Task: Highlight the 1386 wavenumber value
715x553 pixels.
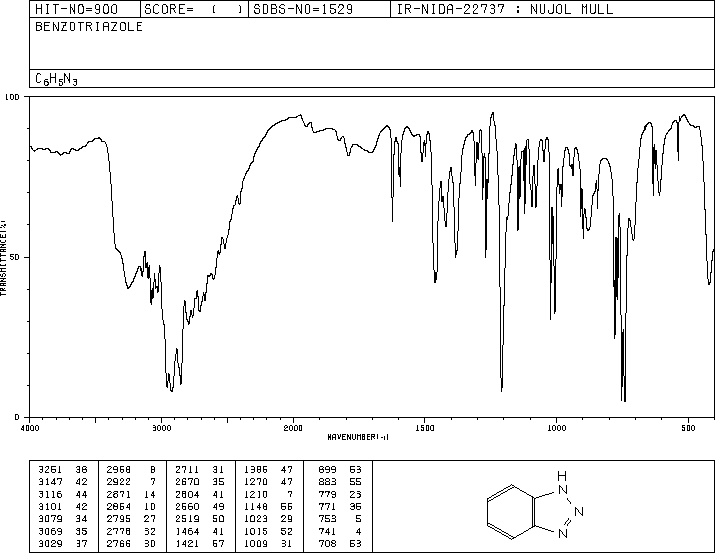Action: 256,470
